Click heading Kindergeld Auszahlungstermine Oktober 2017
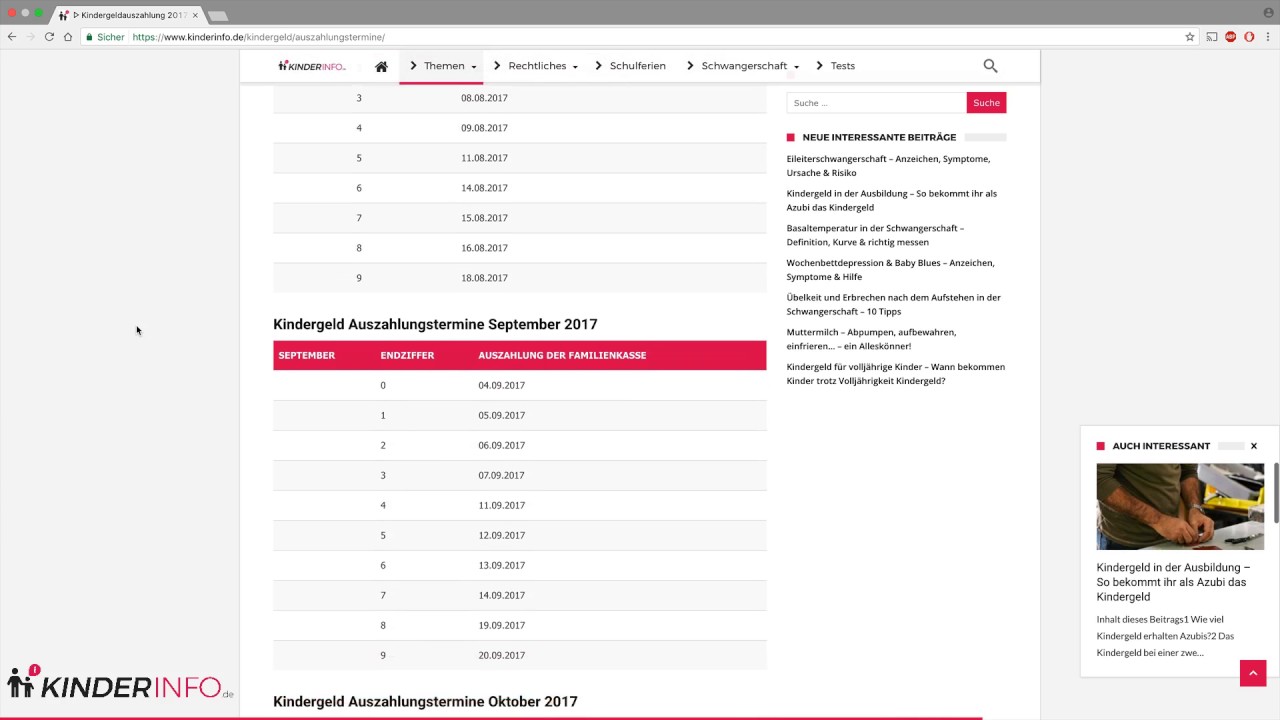The height and width of the screenshot is (720, 1280). coord(425,702)
